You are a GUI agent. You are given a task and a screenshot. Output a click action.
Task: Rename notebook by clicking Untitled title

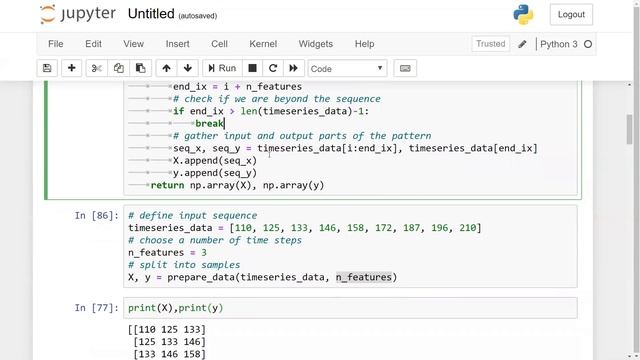pos(151,14)
